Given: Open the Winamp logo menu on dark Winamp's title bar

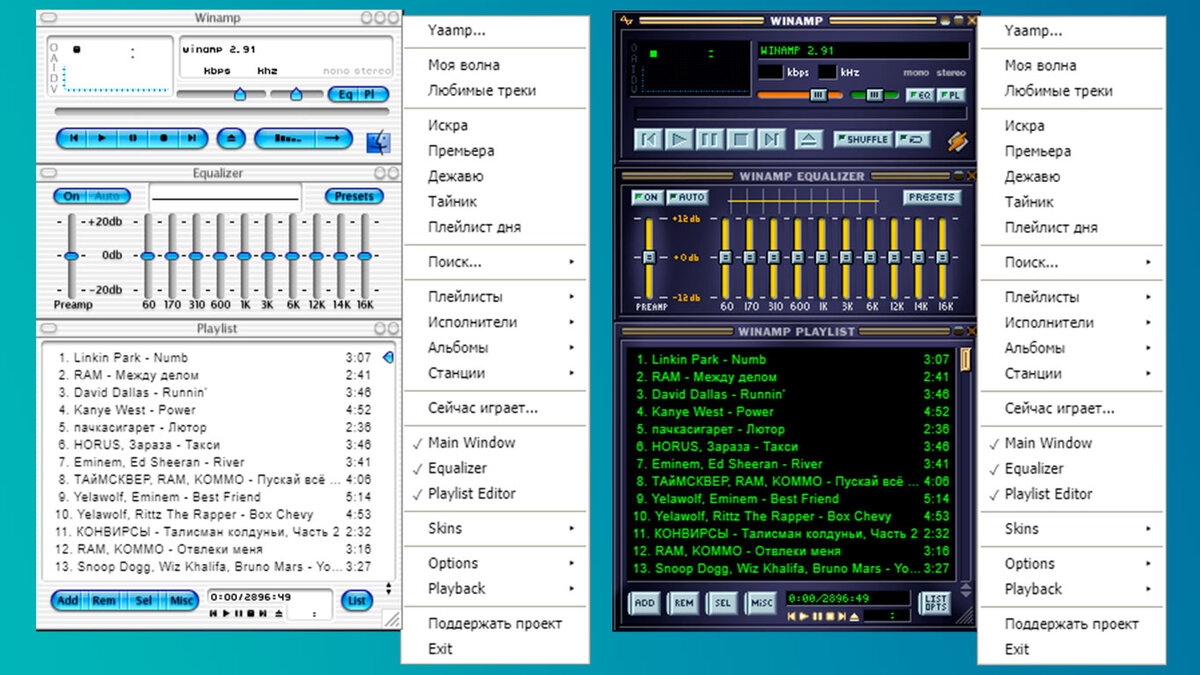Looking at the screenshot, I should point(627,19).
